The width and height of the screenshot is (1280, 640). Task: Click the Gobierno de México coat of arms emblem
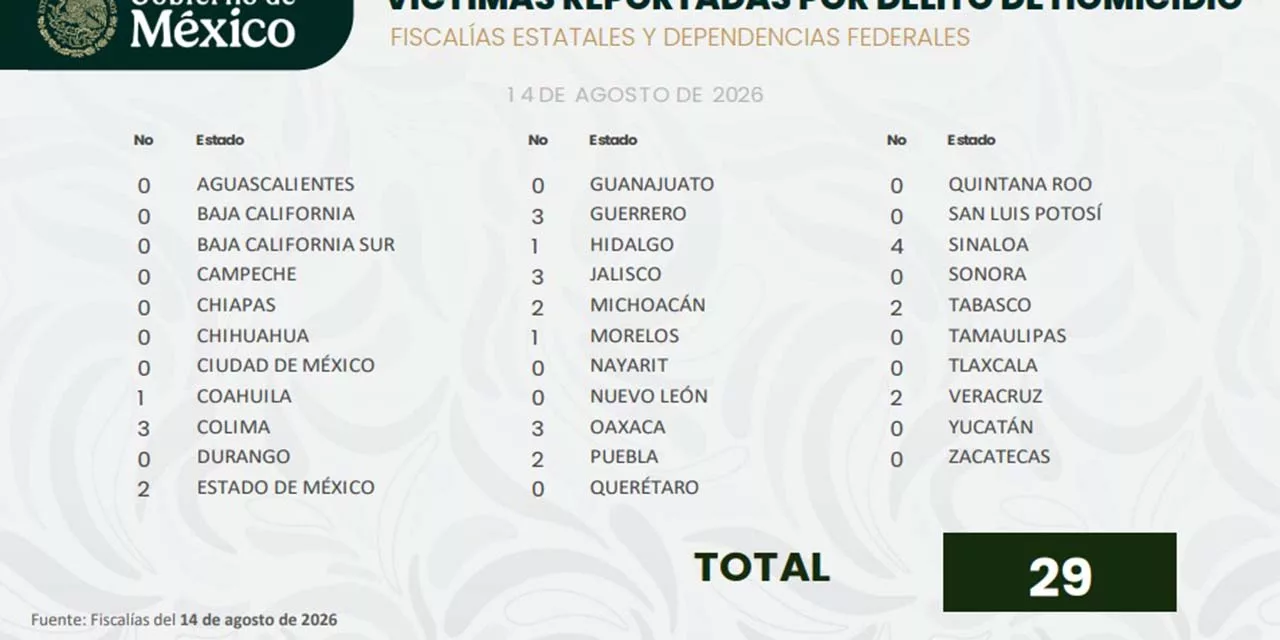(x=77, y=25)
